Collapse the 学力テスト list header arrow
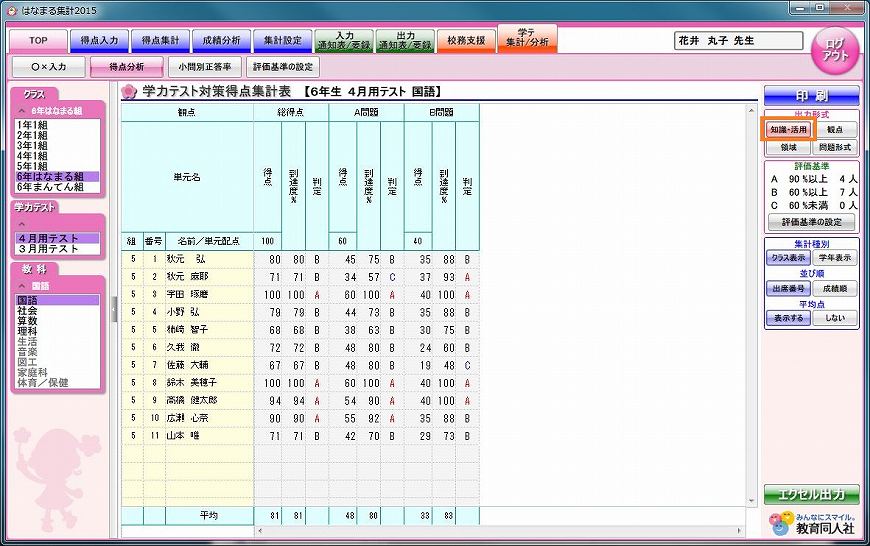This screenshot has height=546, width=870. (x=22, y=224)
